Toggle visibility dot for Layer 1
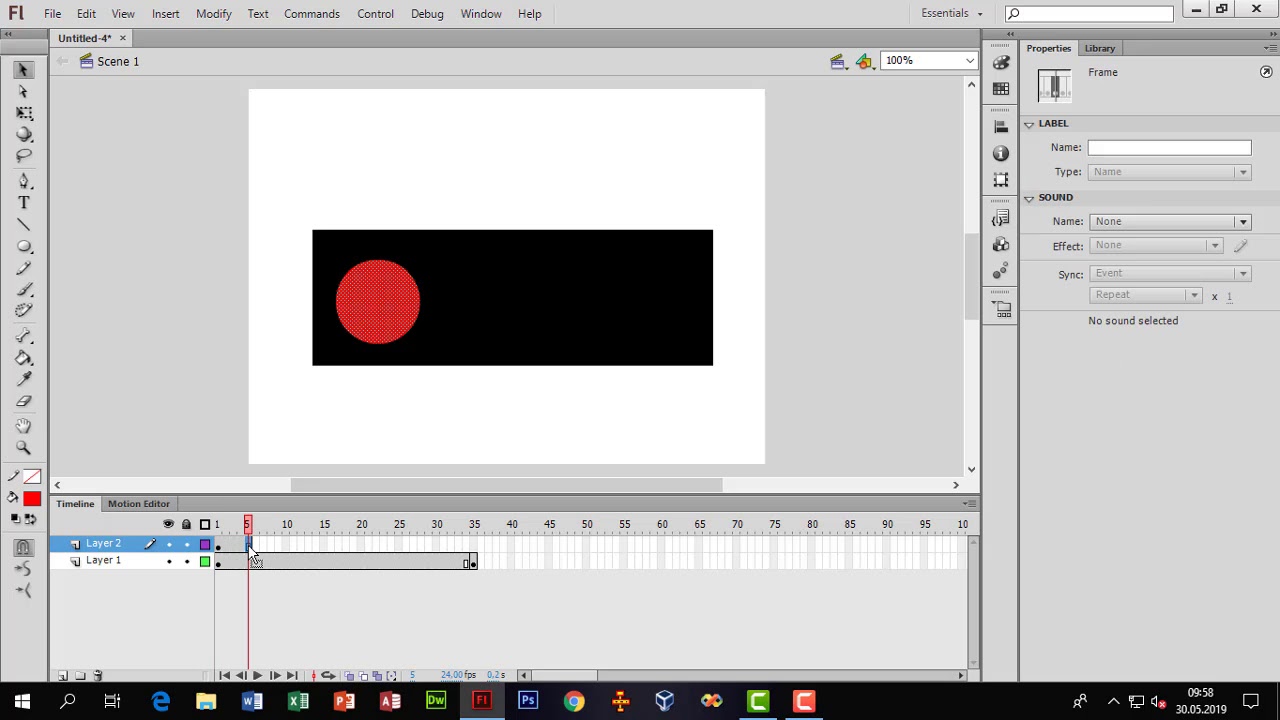 pos(168,561)
